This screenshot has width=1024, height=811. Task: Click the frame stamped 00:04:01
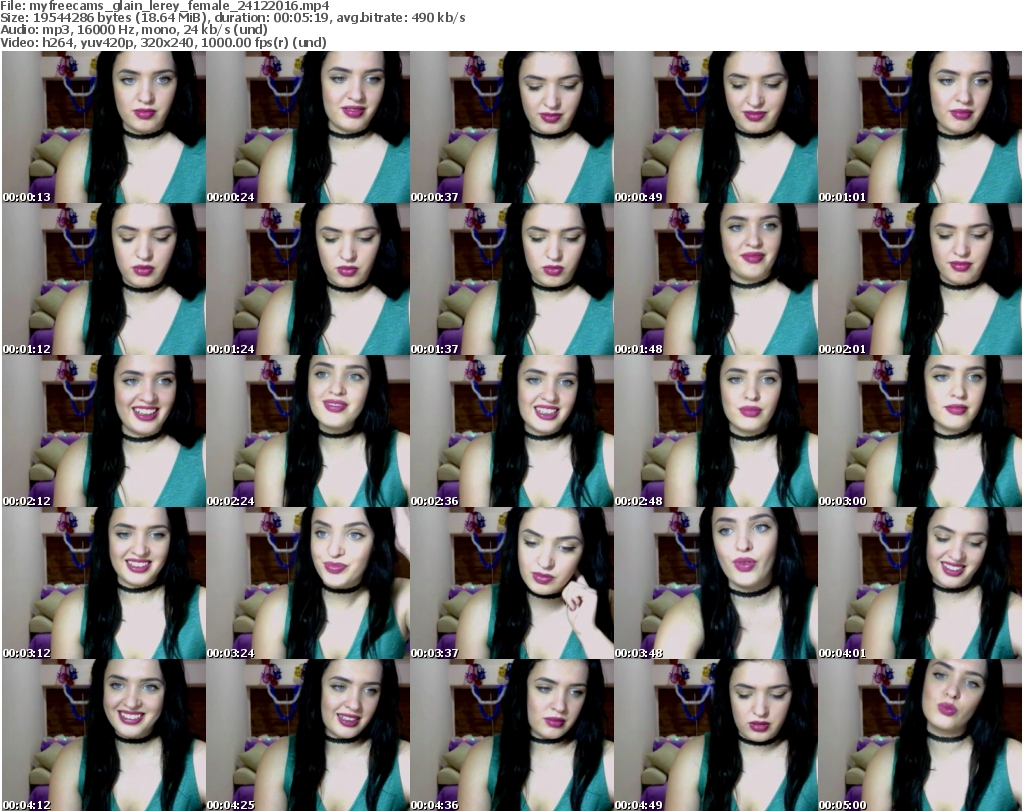pos(920,584)
